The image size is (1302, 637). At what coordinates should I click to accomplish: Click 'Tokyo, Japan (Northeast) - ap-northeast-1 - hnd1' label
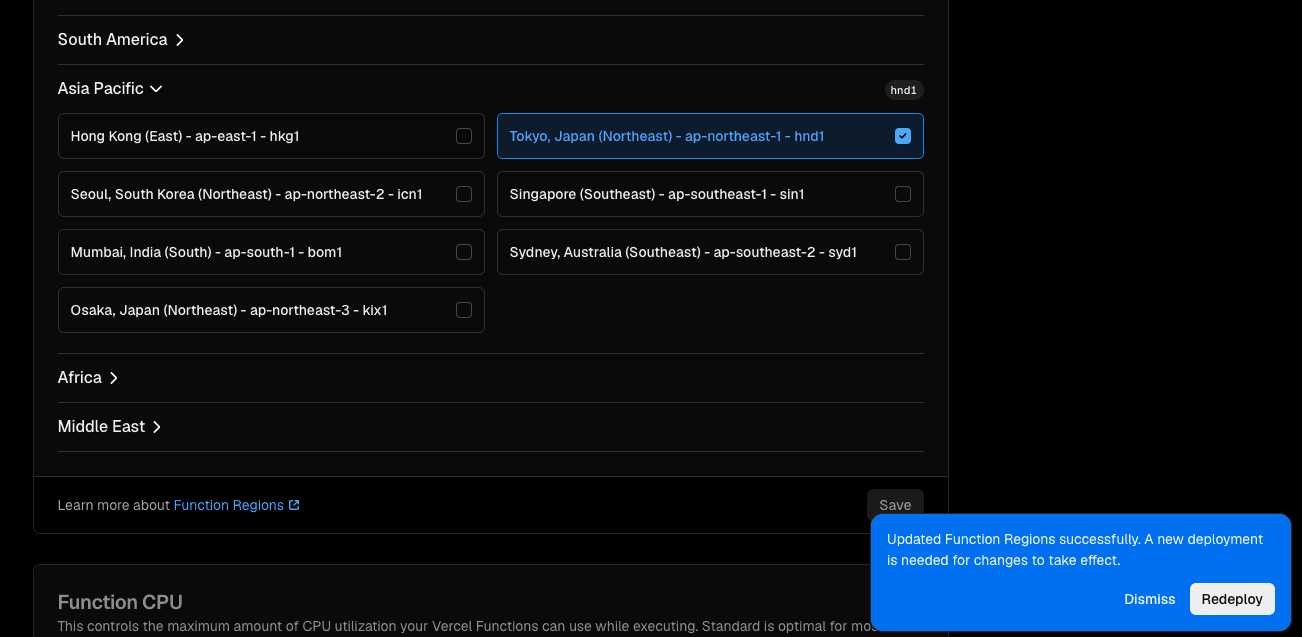point(667,136)
